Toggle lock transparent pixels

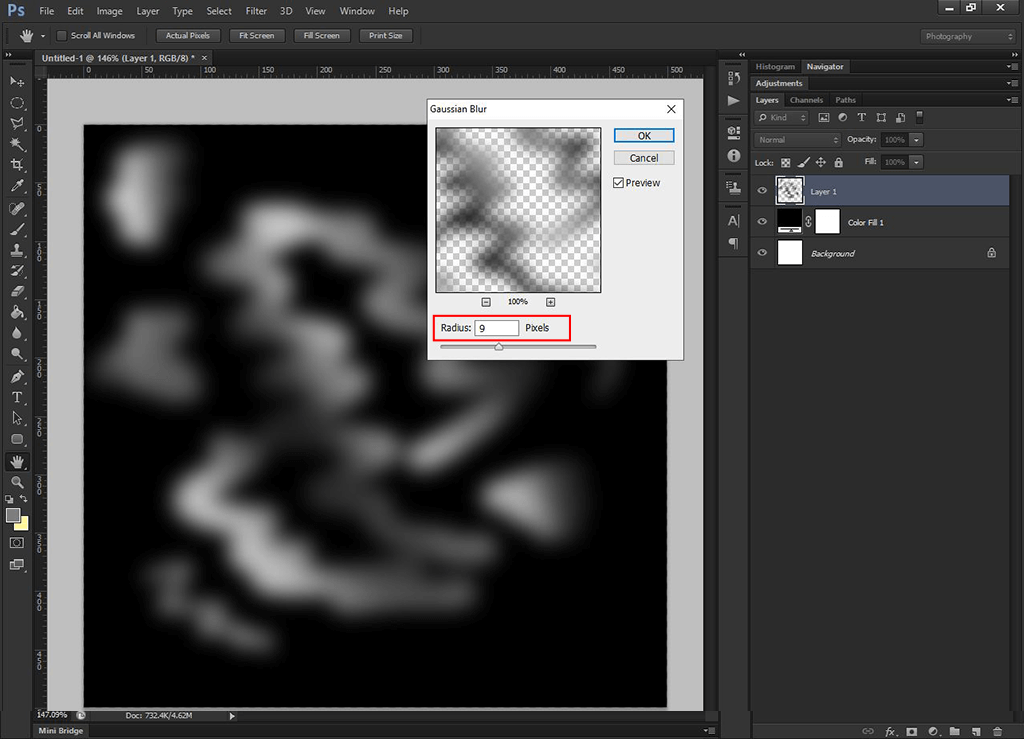tap(786, 163)
